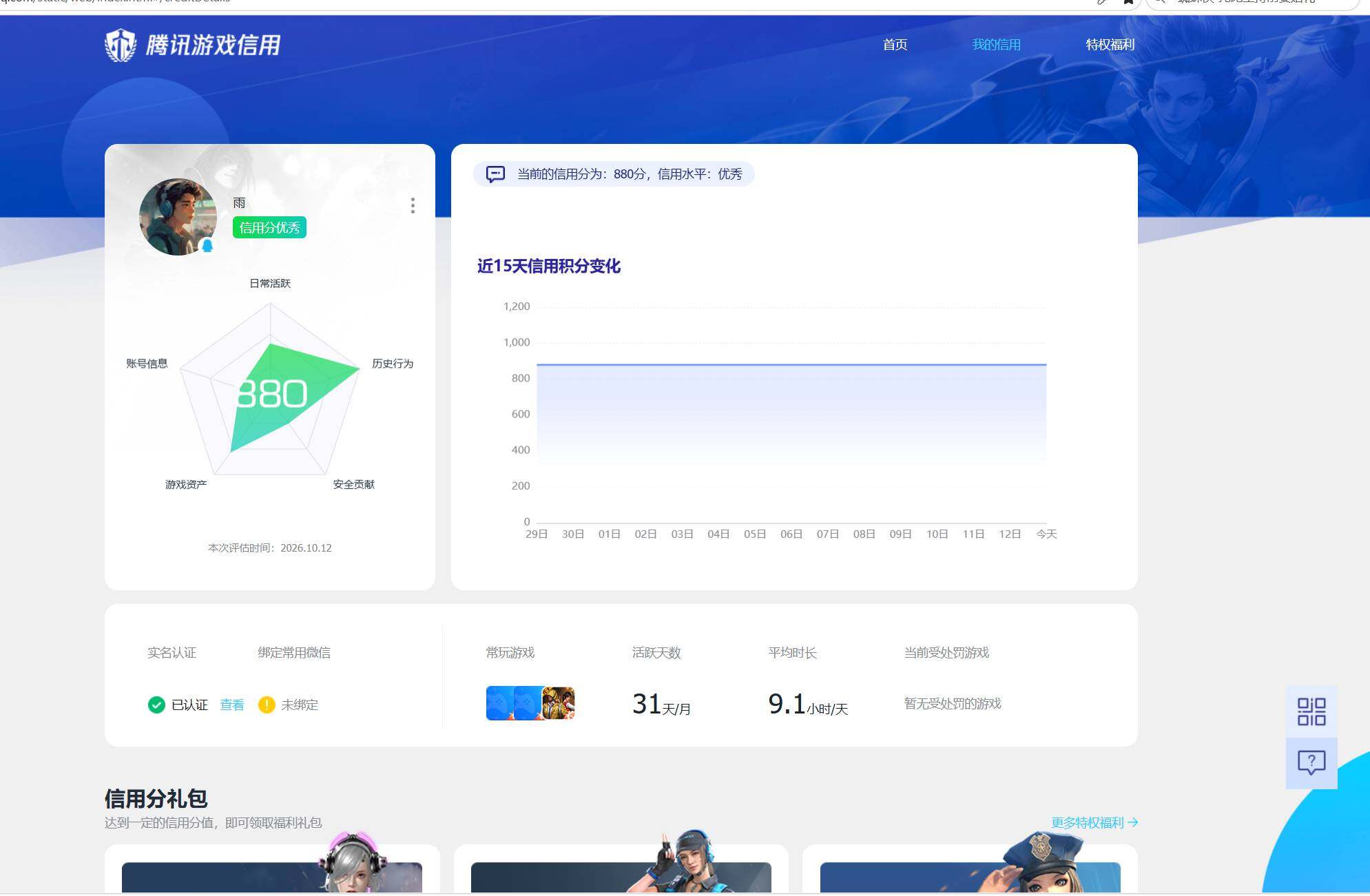Image resolution: width=1370 pixels, height=896 pixels.
Task: Click the gift card with blue-cap character
Action: [621, 869]
